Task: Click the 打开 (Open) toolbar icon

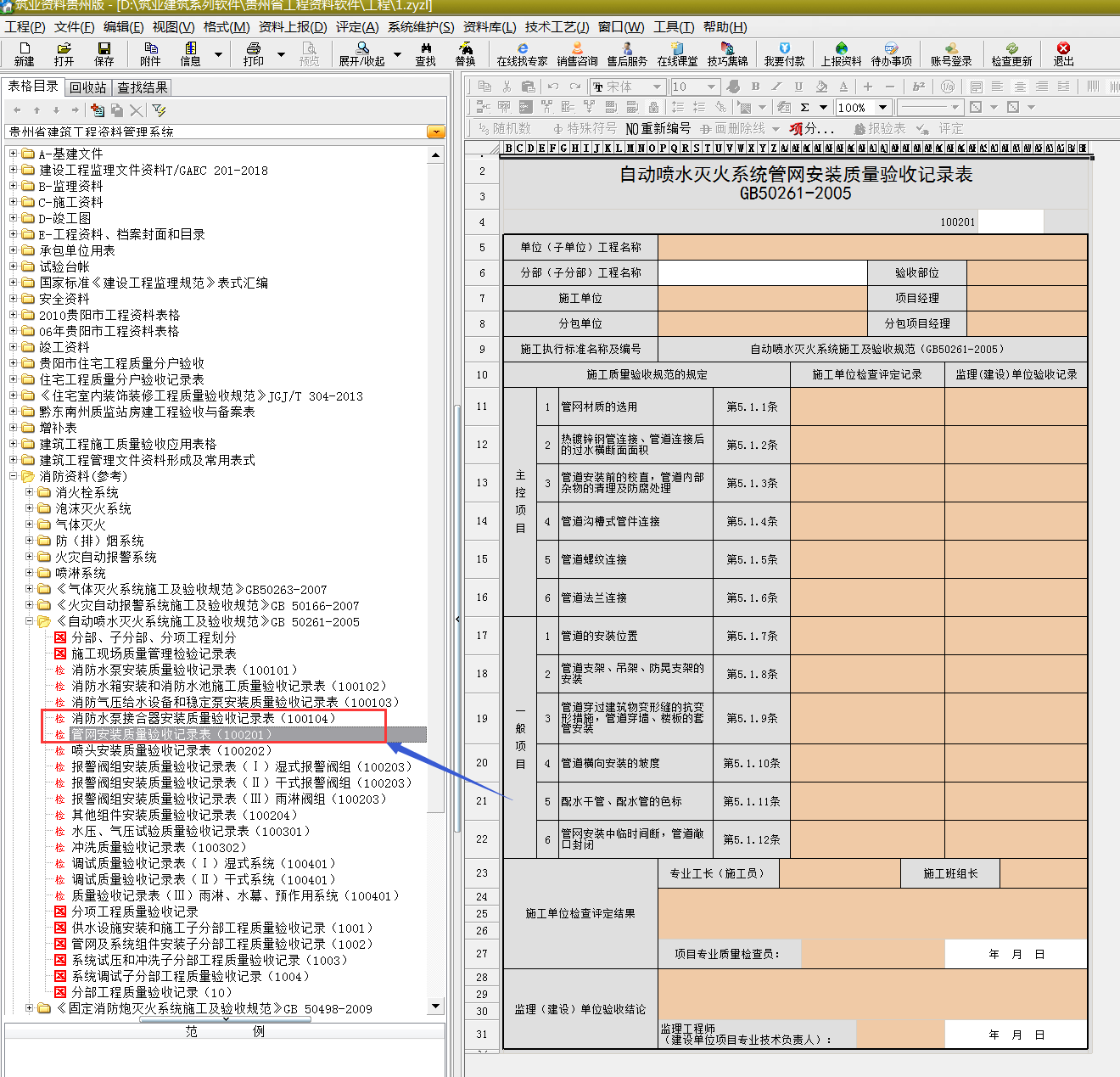Action: [x=64, y=53]
